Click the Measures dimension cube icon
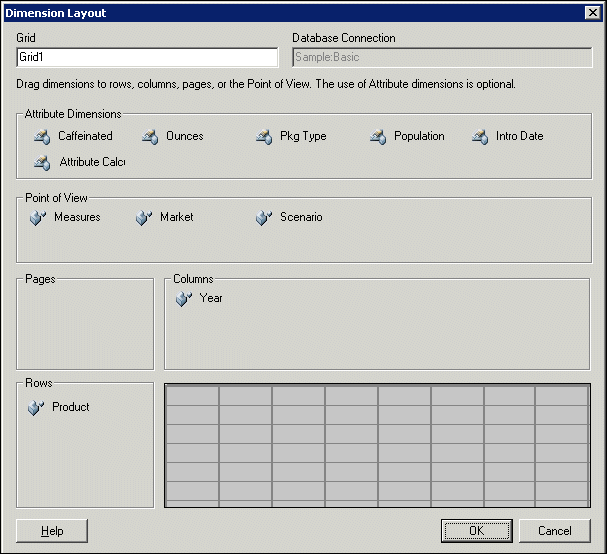This screenshot has width=607, height=554. (x=38, y=218)
